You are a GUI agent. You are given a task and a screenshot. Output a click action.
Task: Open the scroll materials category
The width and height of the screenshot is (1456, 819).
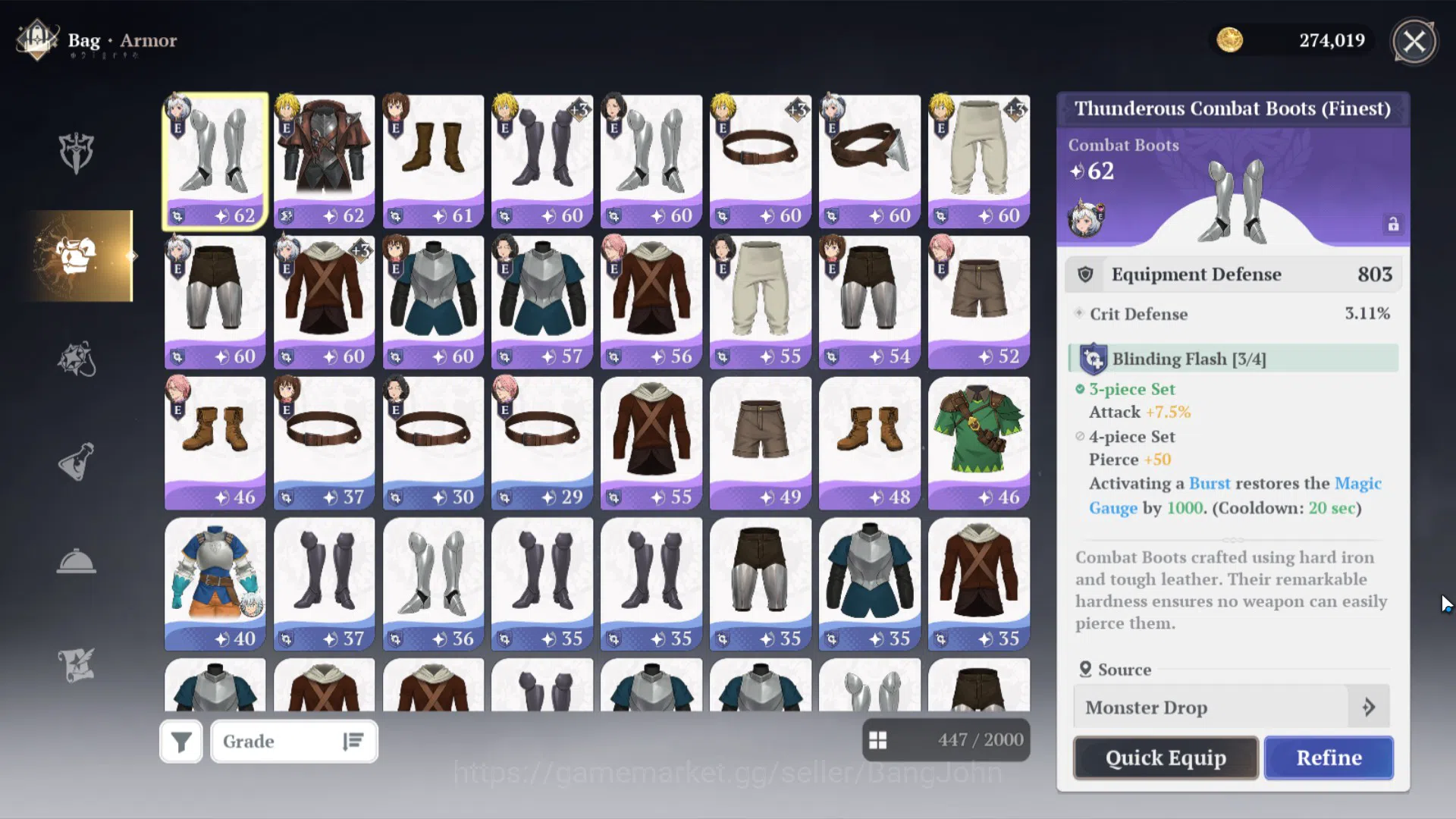(77, 665)
